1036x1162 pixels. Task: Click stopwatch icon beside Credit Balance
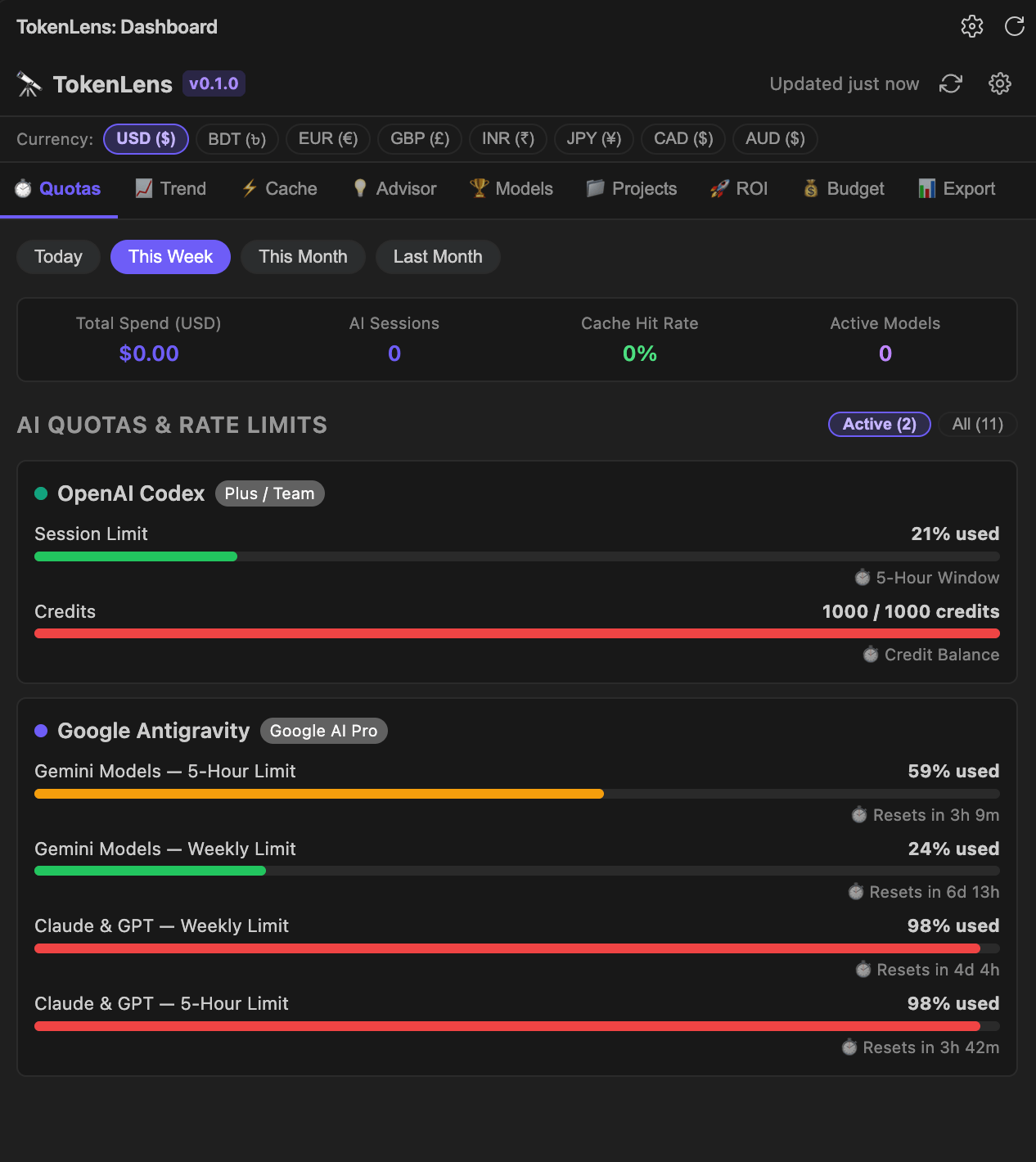pyautogui.click(x=871, y=655)
